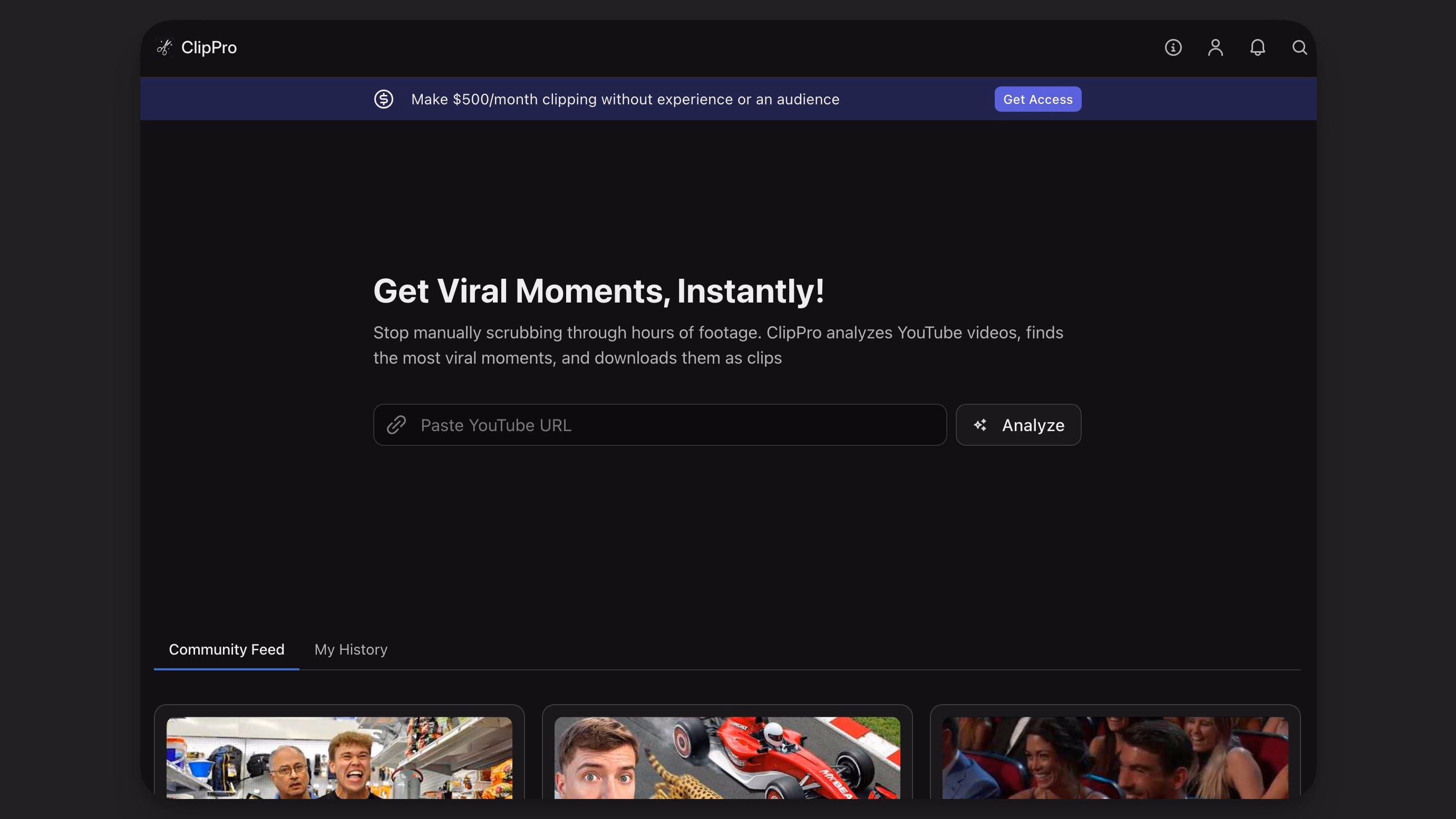This screenshot has width=1456, height=819.
Task: Click the Stop manually scrubbing description text
Action: click(x=718, y=345)
